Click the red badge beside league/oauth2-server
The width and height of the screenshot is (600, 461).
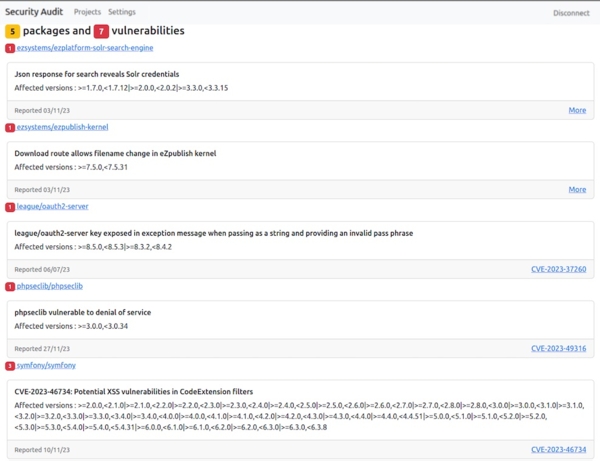[x=10, y=207]
